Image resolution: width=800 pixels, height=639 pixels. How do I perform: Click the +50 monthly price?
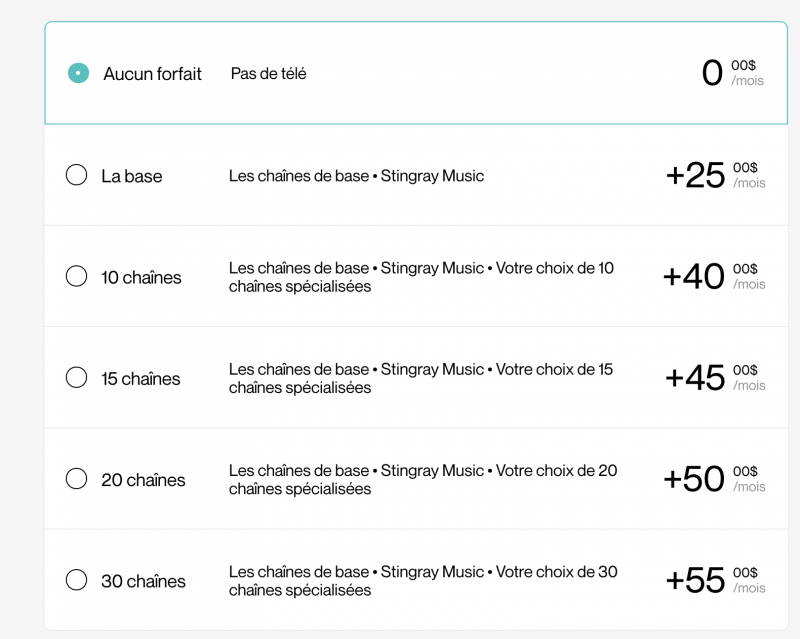click(x=694, y=479)
